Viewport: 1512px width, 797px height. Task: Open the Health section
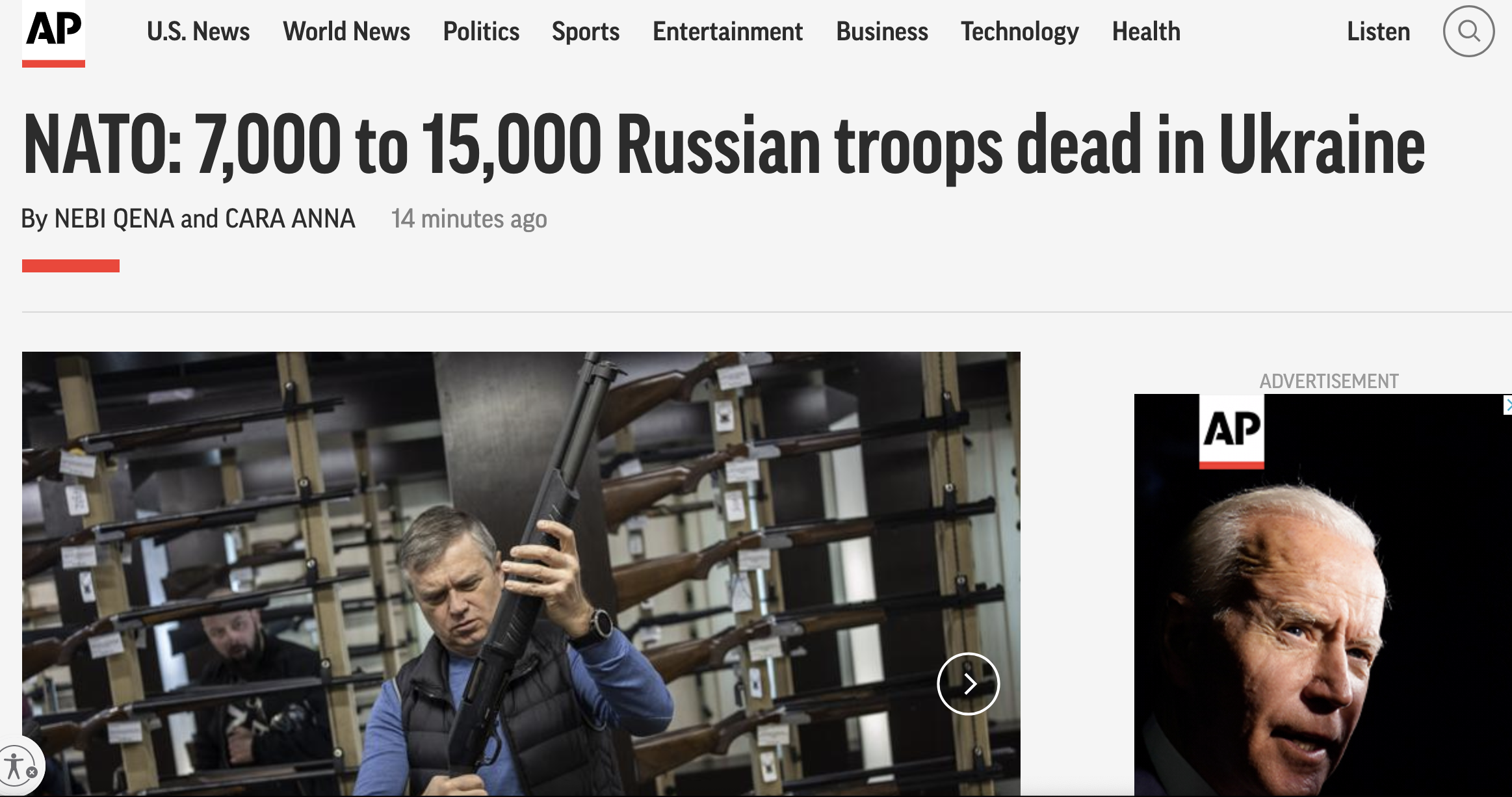tap(1146, 31)
